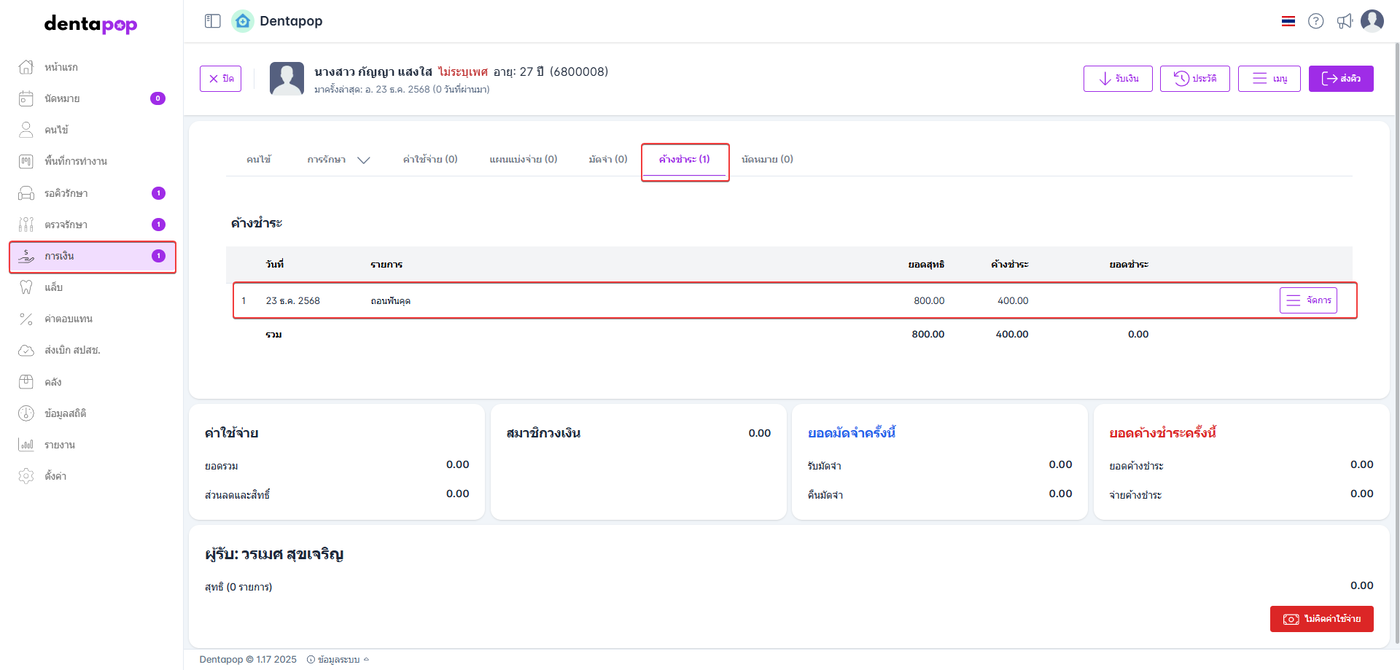Click the 23 ธ.ค. 2568 date cell
Viewport: 1400px width, 670px height.
click(293, 301)
